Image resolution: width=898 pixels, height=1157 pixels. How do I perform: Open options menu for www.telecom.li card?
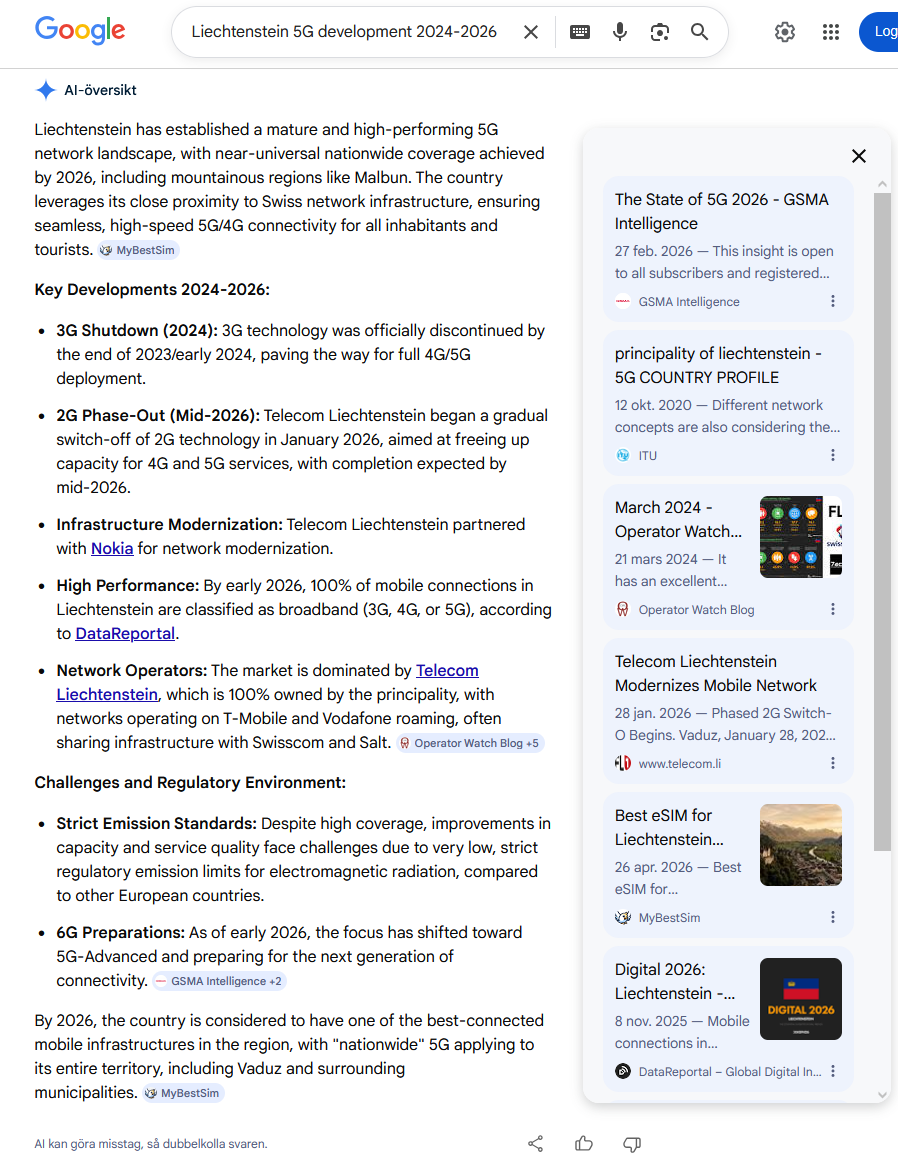(833, 763)
